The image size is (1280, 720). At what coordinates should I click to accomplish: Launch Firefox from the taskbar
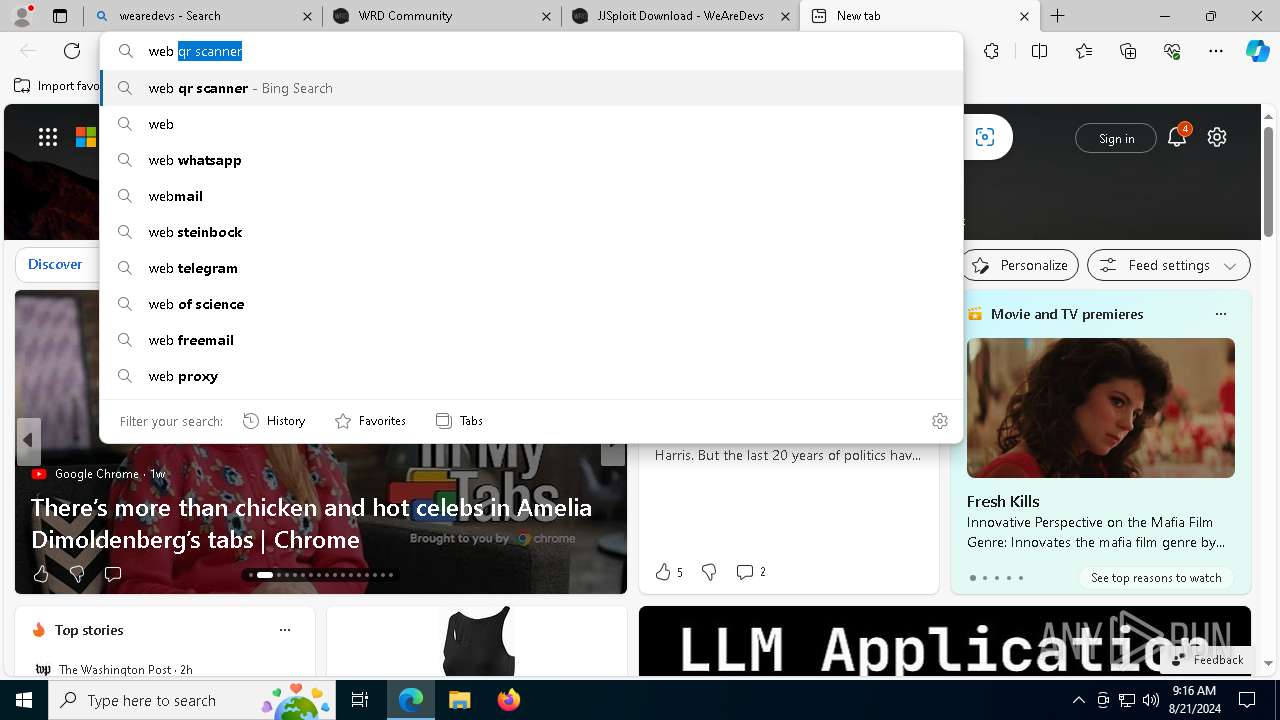click(x=508, y=700)
